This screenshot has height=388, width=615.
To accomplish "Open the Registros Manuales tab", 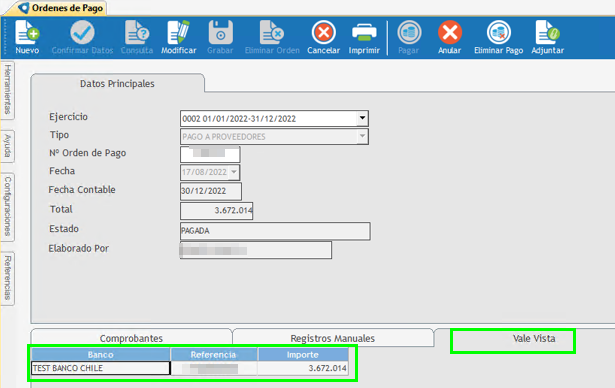I will pos(333,338).
